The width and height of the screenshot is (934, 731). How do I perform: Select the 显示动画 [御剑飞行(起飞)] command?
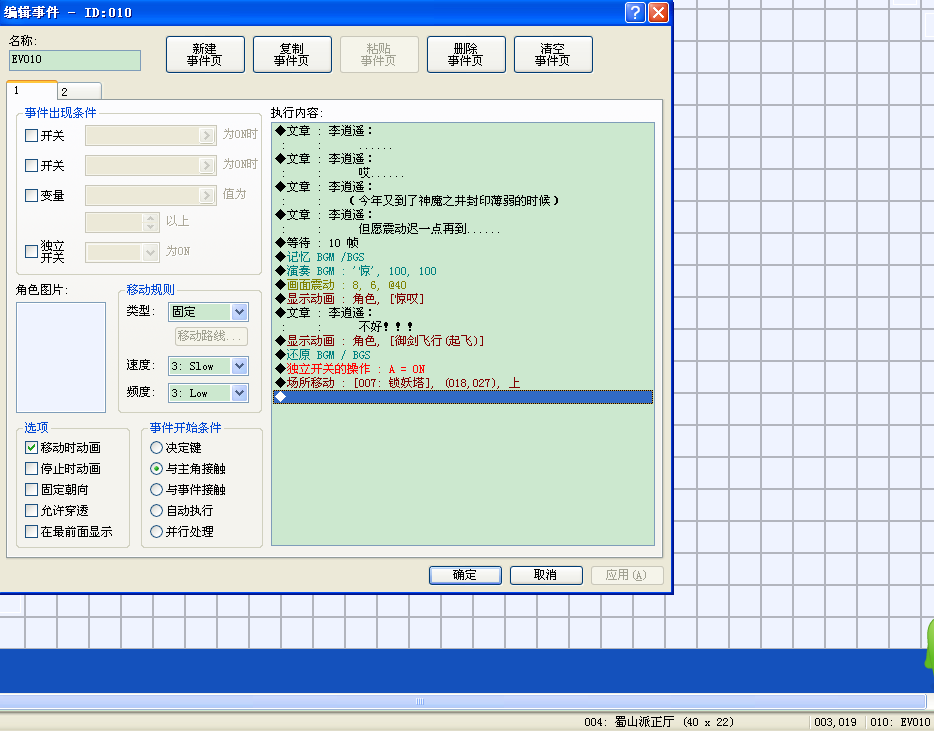[463, 341]
